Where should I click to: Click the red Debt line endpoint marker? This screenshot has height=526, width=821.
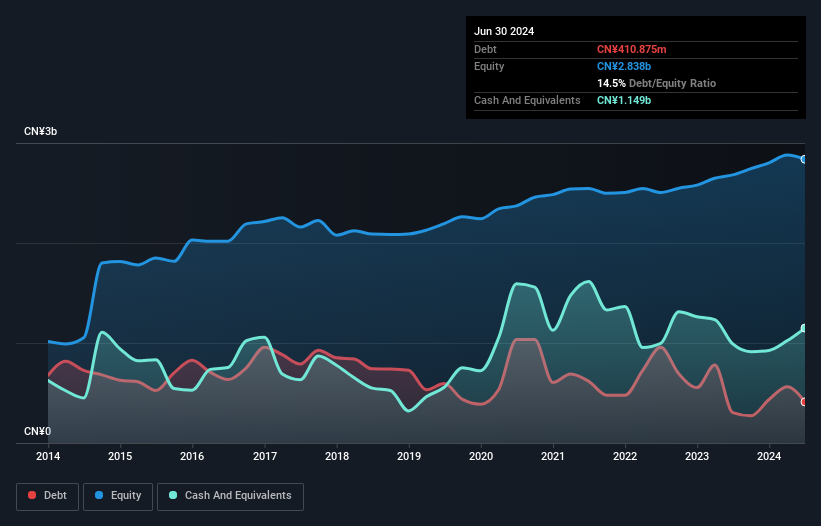point(803,401)
